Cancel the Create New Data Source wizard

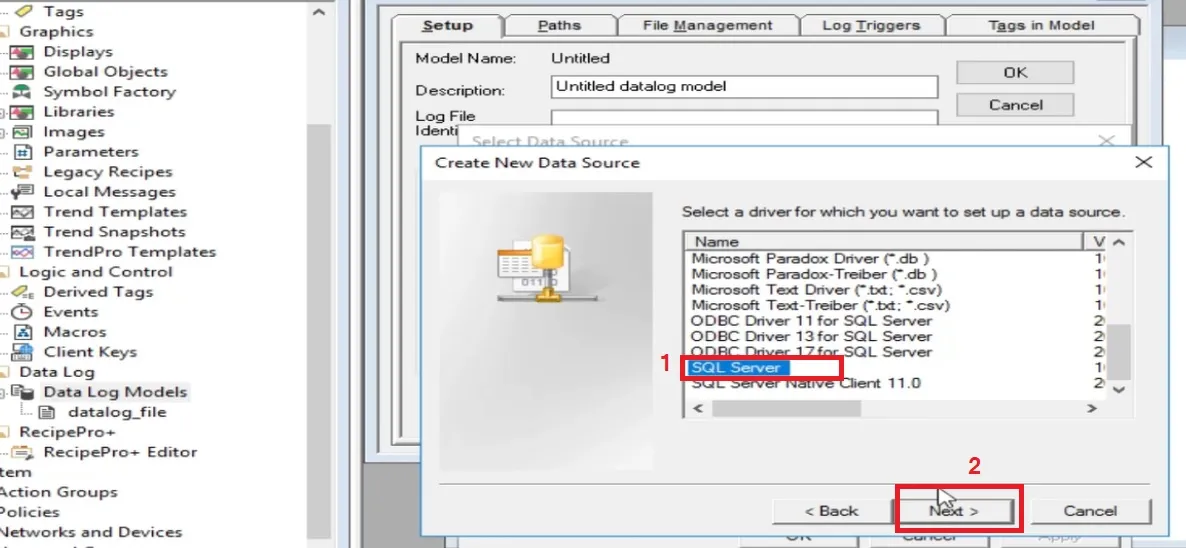pyautogui.click(x=1090, y=512)
